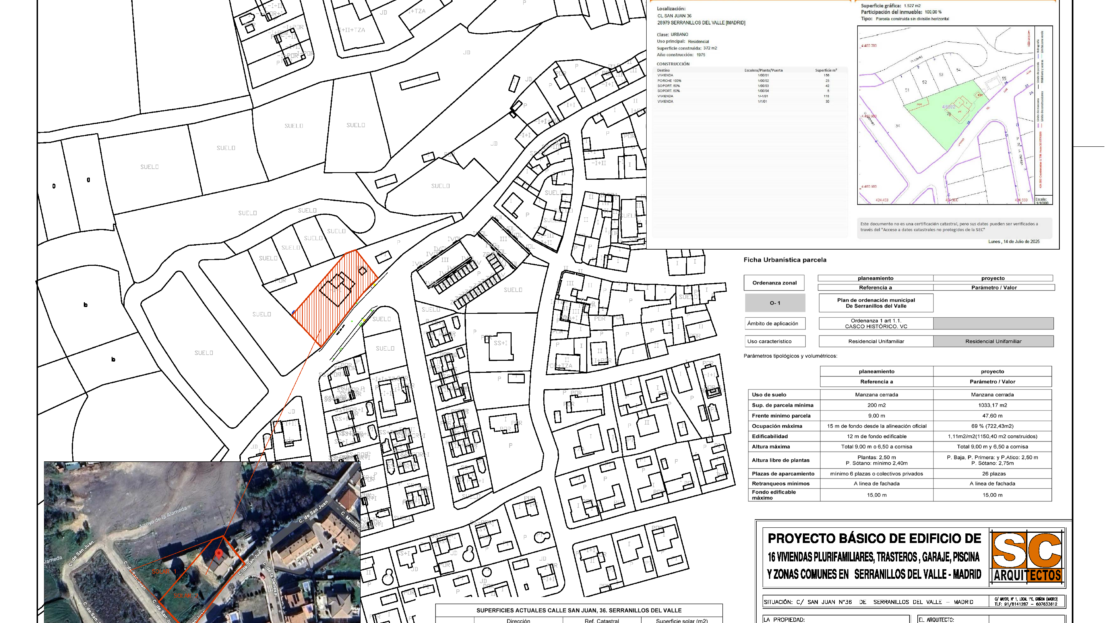
Task: Click the Ordenanza zonal label box
Action: tap(774, 282)
